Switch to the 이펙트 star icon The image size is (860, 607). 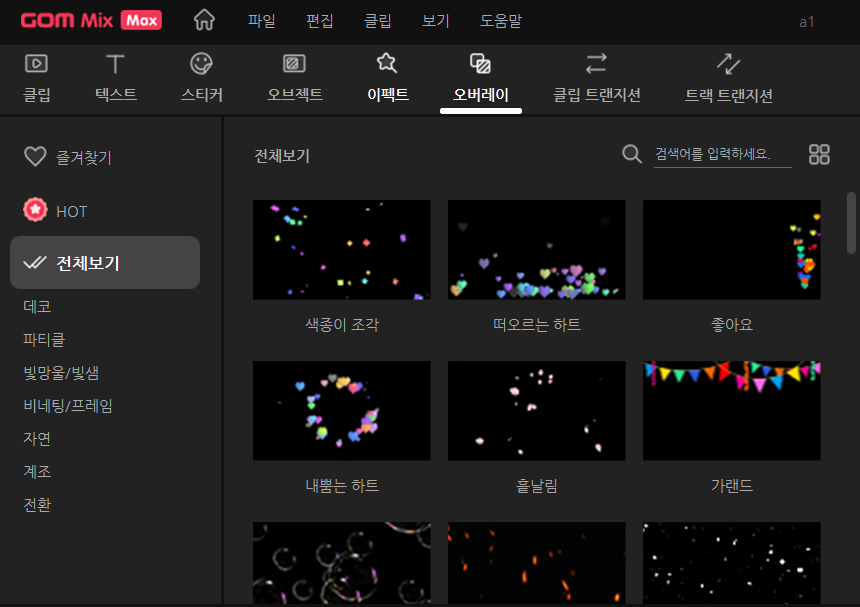point(387,63)
